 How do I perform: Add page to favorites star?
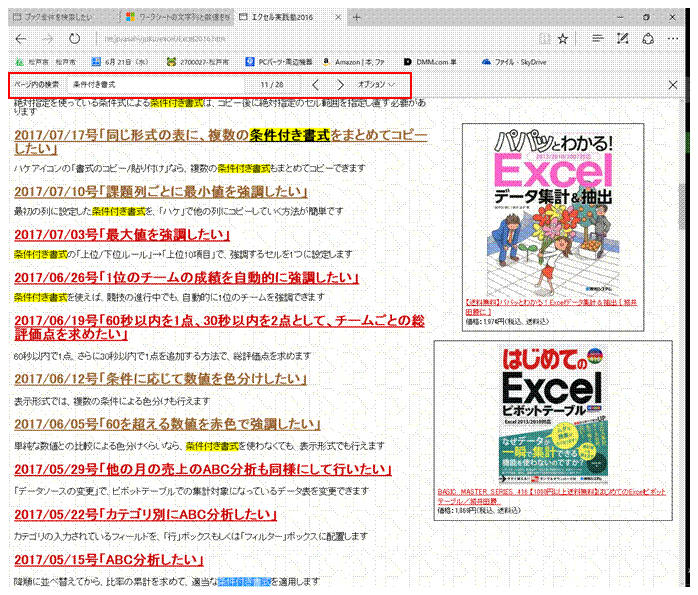[563, 39]
